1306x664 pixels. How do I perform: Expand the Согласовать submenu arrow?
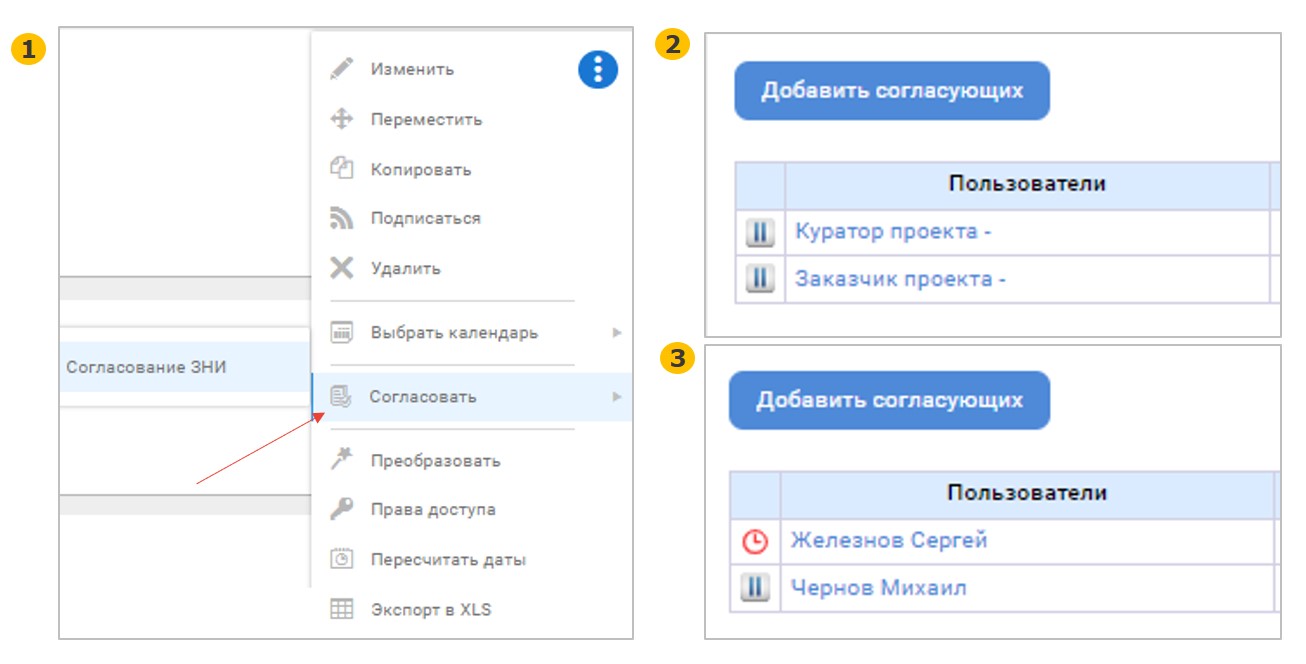click(617, 397)
